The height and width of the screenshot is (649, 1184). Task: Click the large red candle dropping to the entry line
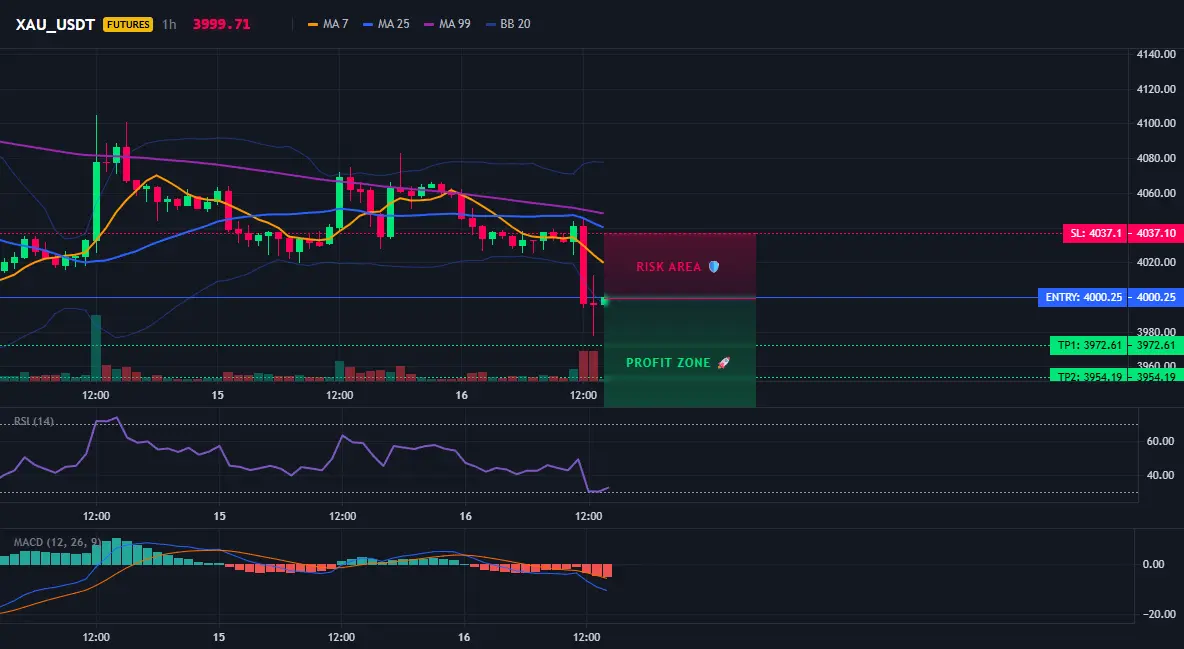point(583,264)
